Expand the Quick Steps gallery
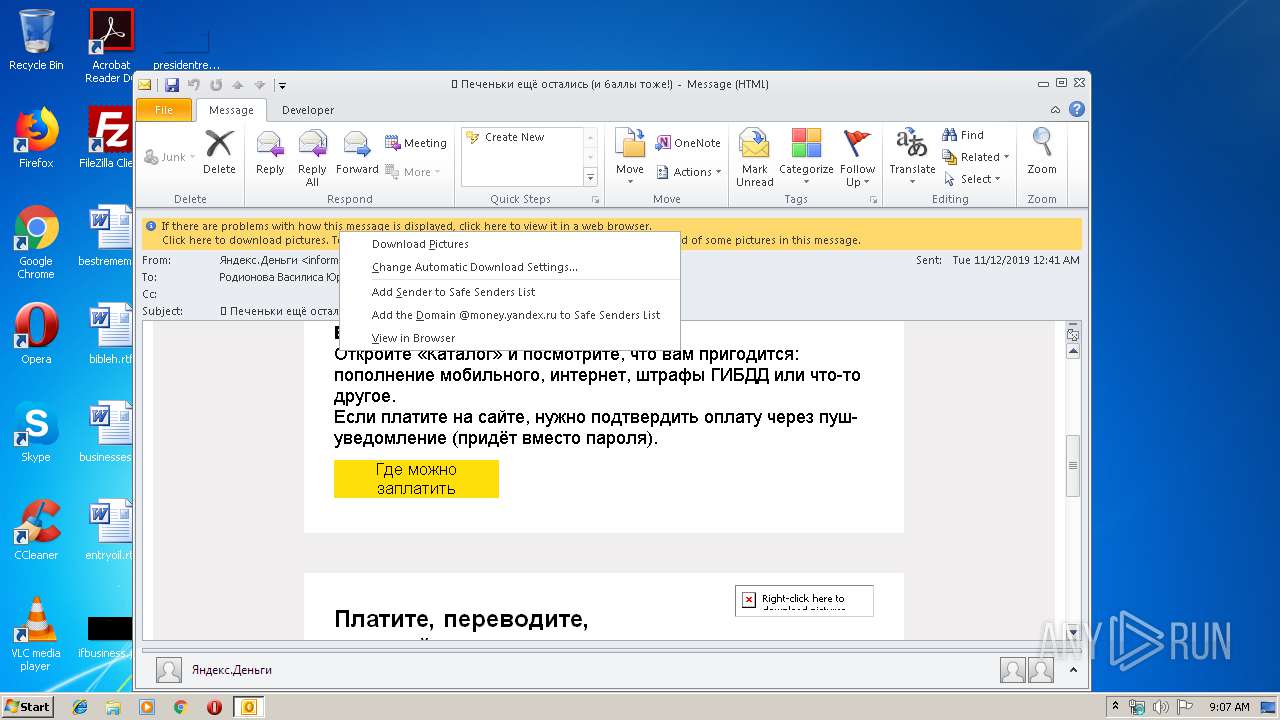This screenshot has height=720, width=1280. [x=590, y=178]
